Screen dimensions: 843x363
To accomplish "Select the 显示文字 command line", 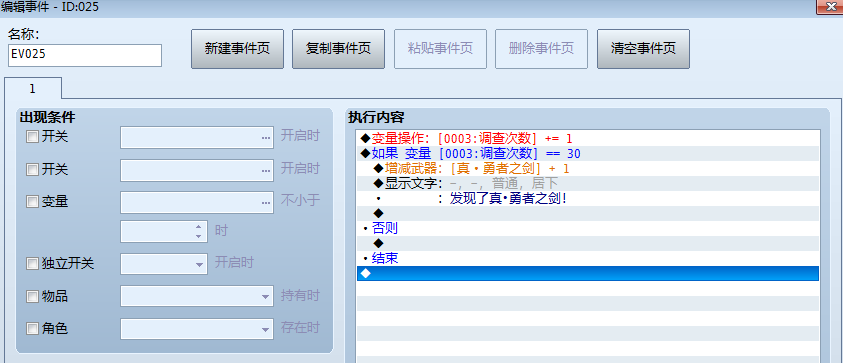I will click(x=588, y=184).
